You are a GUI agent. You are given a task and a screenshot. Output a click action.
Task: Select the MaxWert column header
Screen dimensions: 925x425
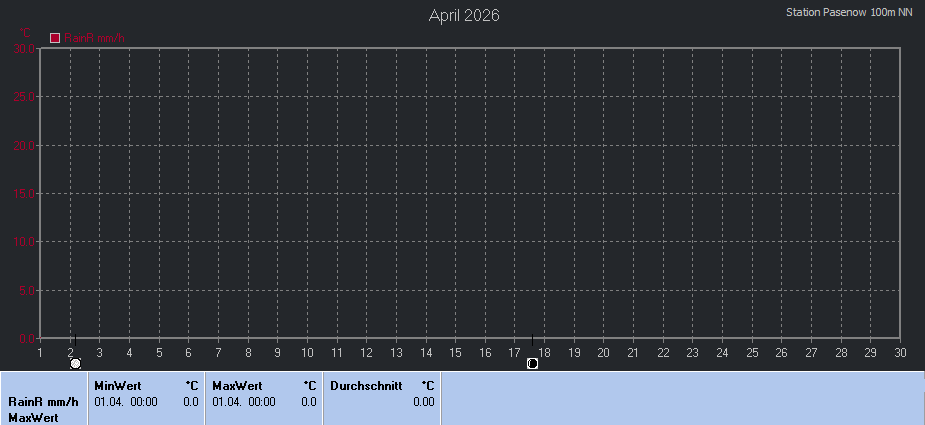coord(237,385)
